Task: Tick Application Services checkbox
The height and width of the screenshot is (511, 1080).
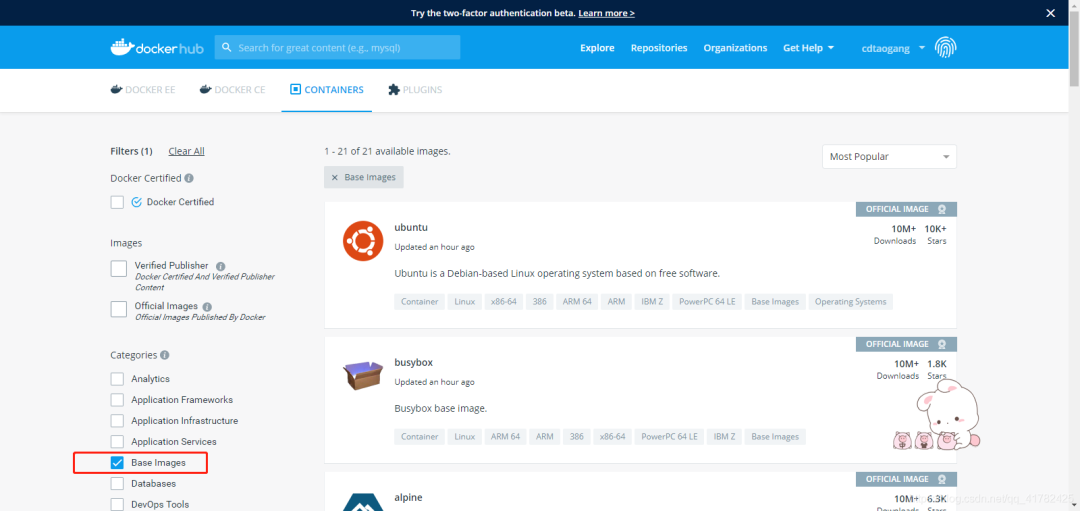Action: coord(117,441)
